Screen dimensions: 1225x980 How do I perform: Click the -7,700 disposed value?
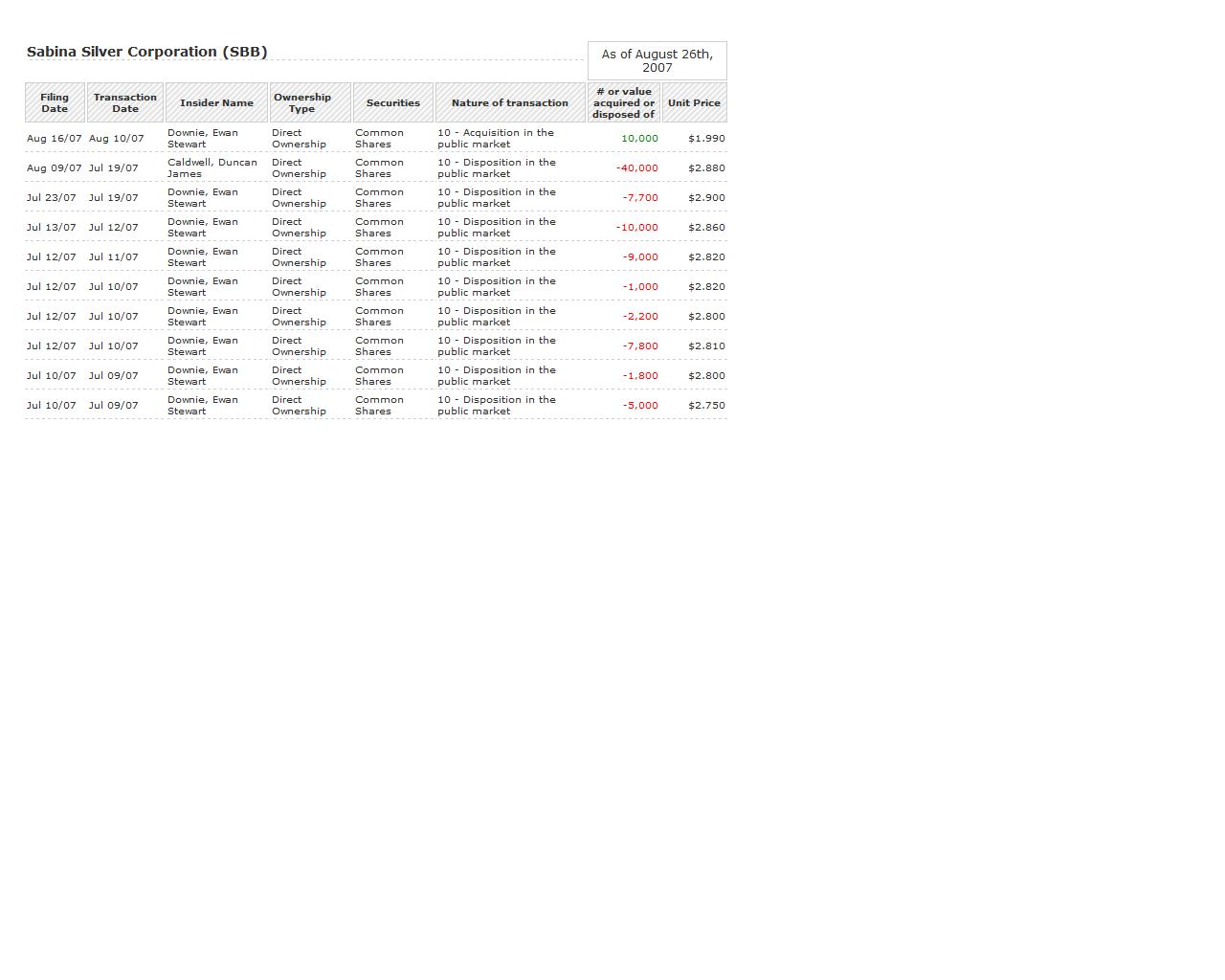640,198
